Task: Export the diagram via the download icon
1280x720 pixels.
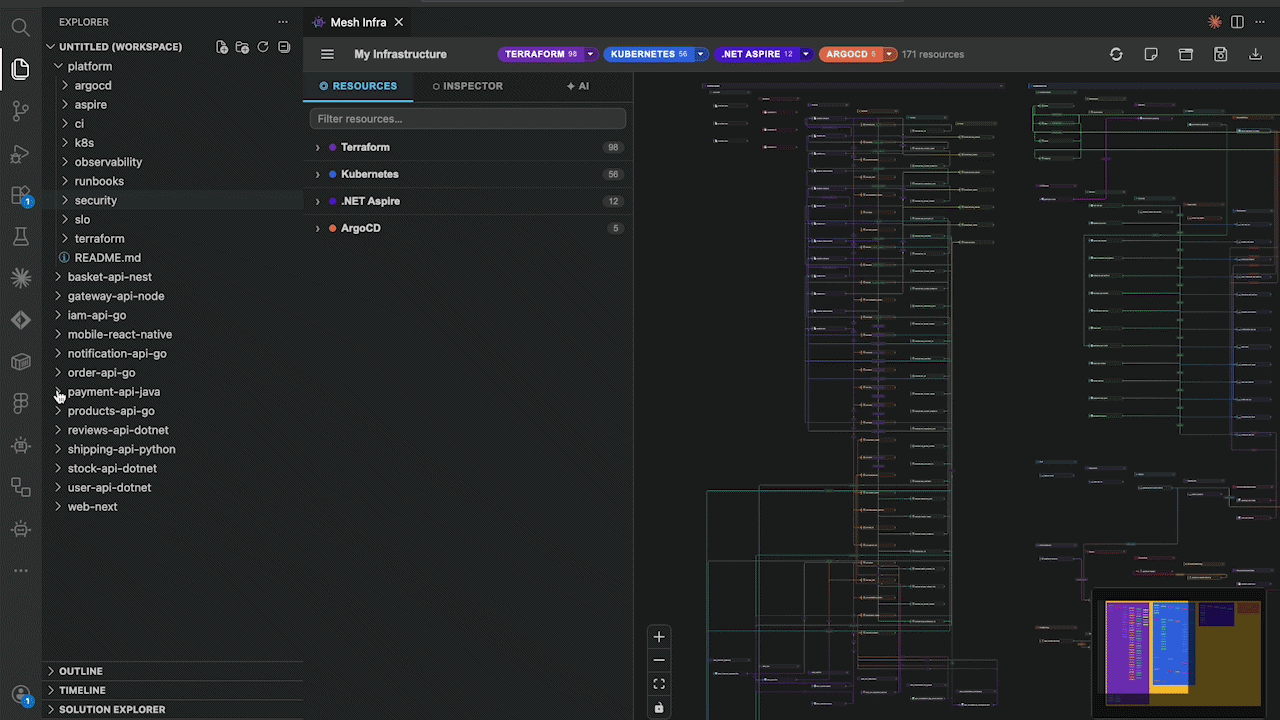Action: [x=1255, y=54]
